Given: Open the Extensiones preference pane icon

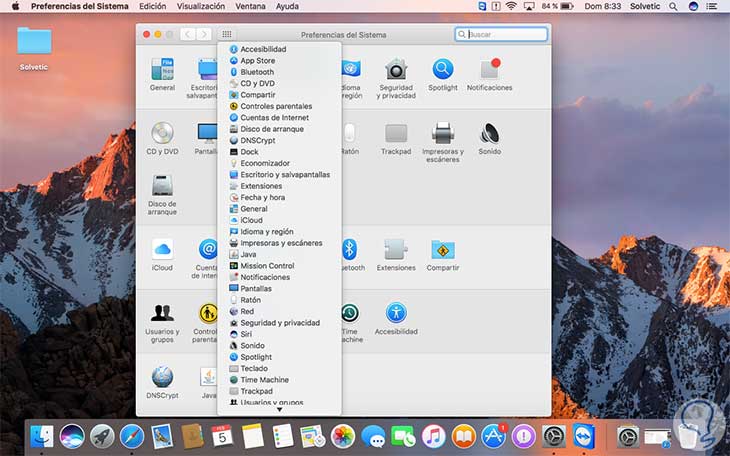Looking at the screenshot, I should click(x=396, y=249).
